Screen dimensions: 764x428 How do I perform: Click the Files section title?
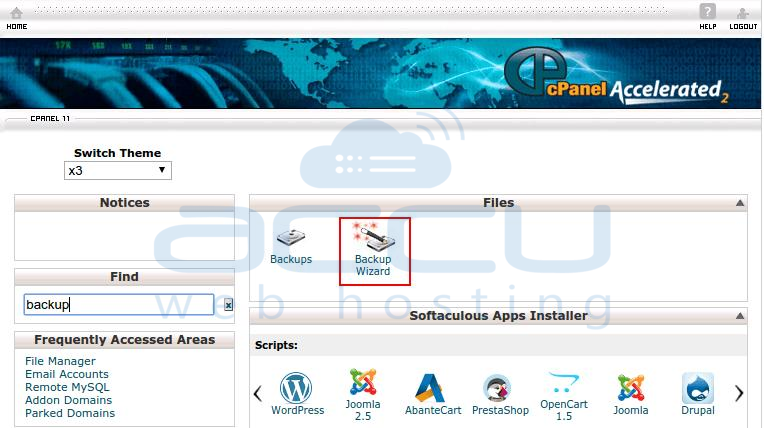click(498, 203)
